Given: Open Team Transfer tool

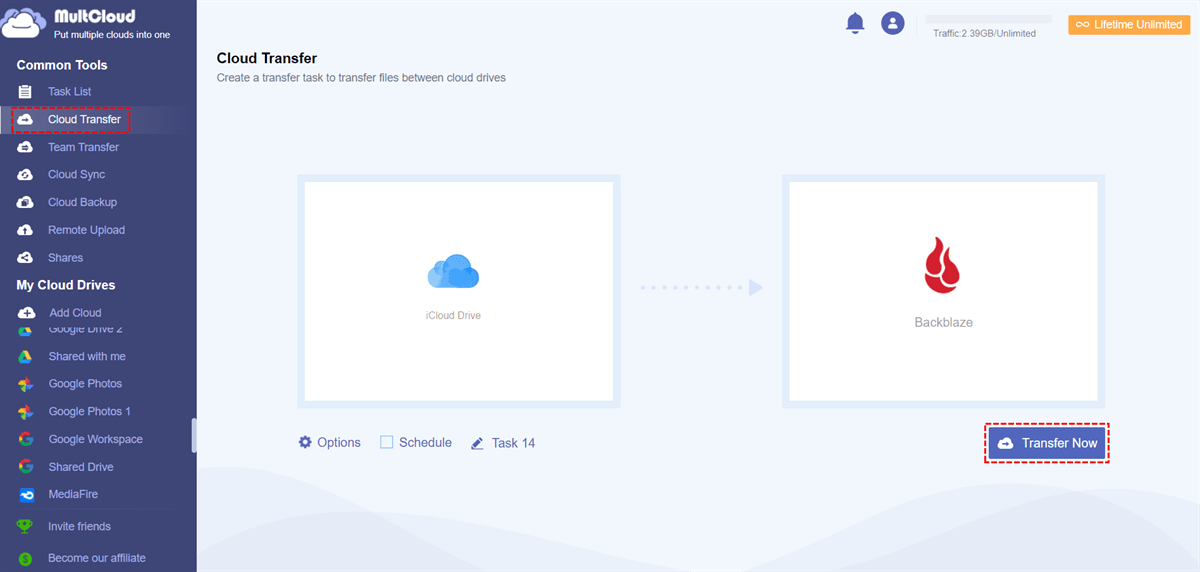Looking at the screenshot, I should click(83, 147).
